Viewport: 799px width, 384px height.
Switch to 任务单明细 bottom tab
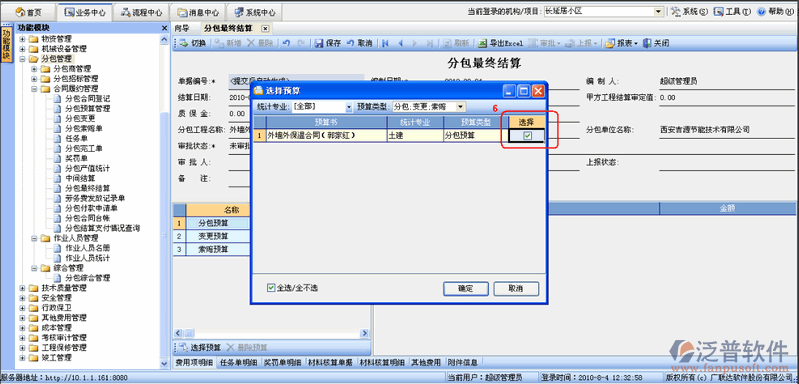point(239,363)
